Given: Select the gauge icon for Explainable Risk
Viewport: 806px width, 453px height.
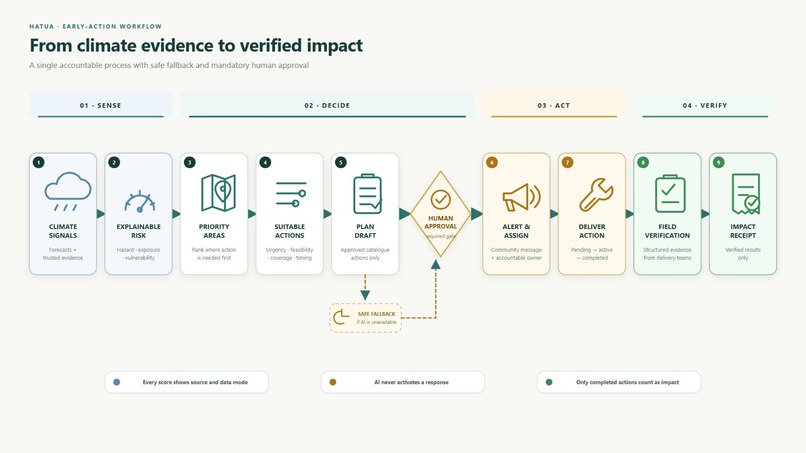Looking at the screenshot, I should tap(139, 202).
